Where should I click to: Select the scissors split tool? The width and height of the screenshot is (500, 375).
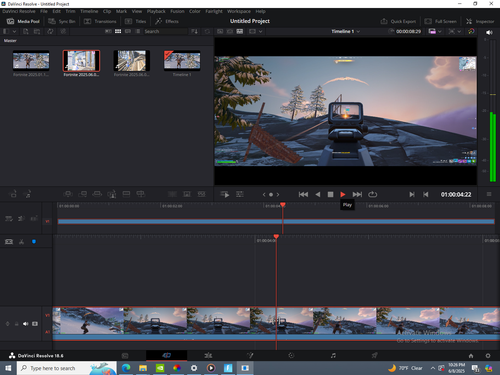coord(21,242)
